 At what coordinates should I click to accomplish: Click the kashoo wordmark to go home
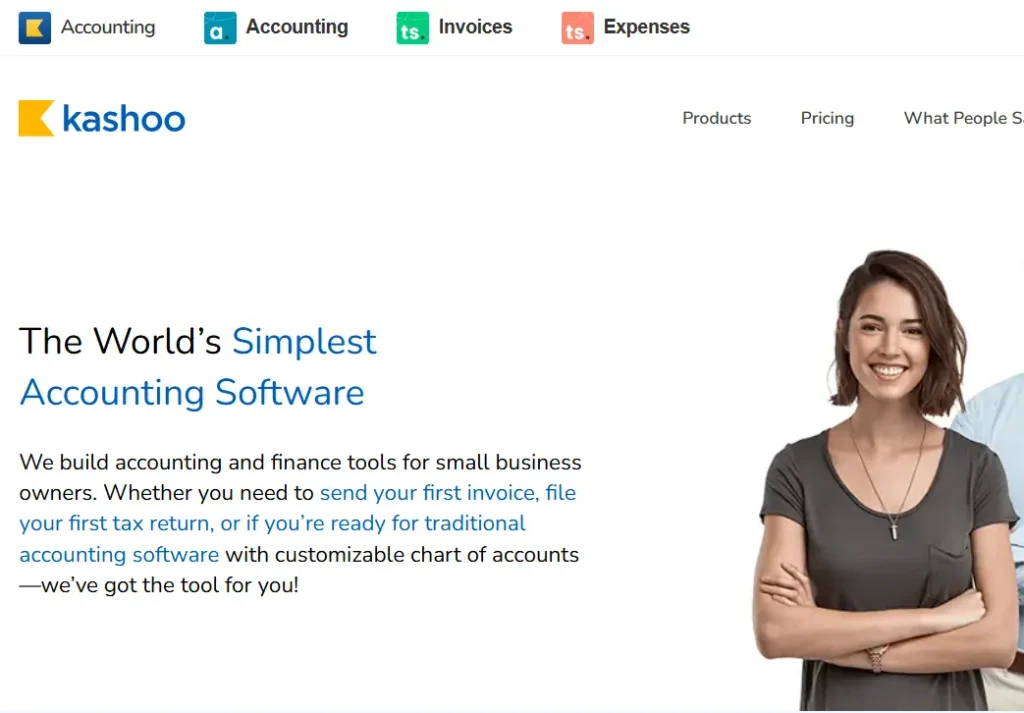(125, 118)
